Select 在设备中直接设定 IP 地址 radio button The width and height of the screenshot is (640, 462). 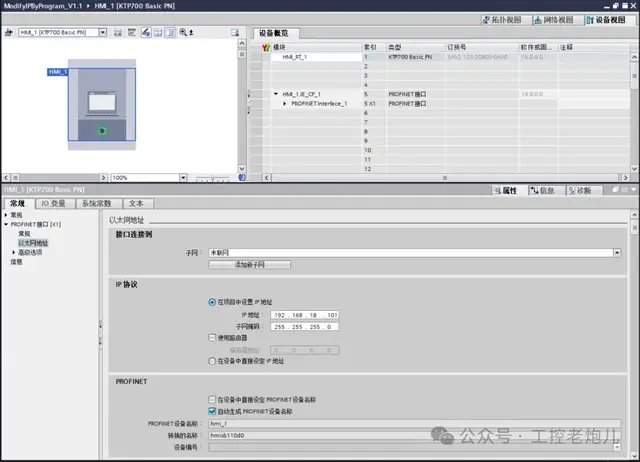[x=212, y=361]
